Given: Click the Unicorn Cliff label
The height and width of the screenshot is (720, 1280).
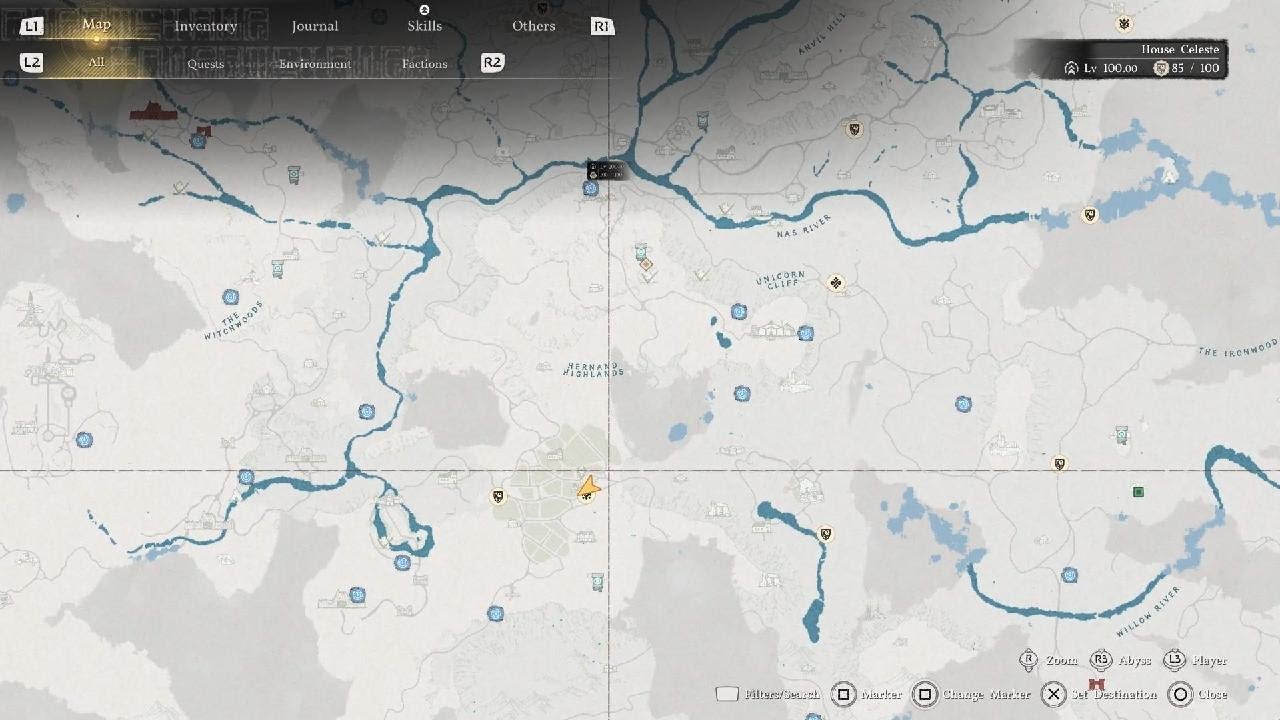Looking at the screenshot, I should [x=781, y=281].
